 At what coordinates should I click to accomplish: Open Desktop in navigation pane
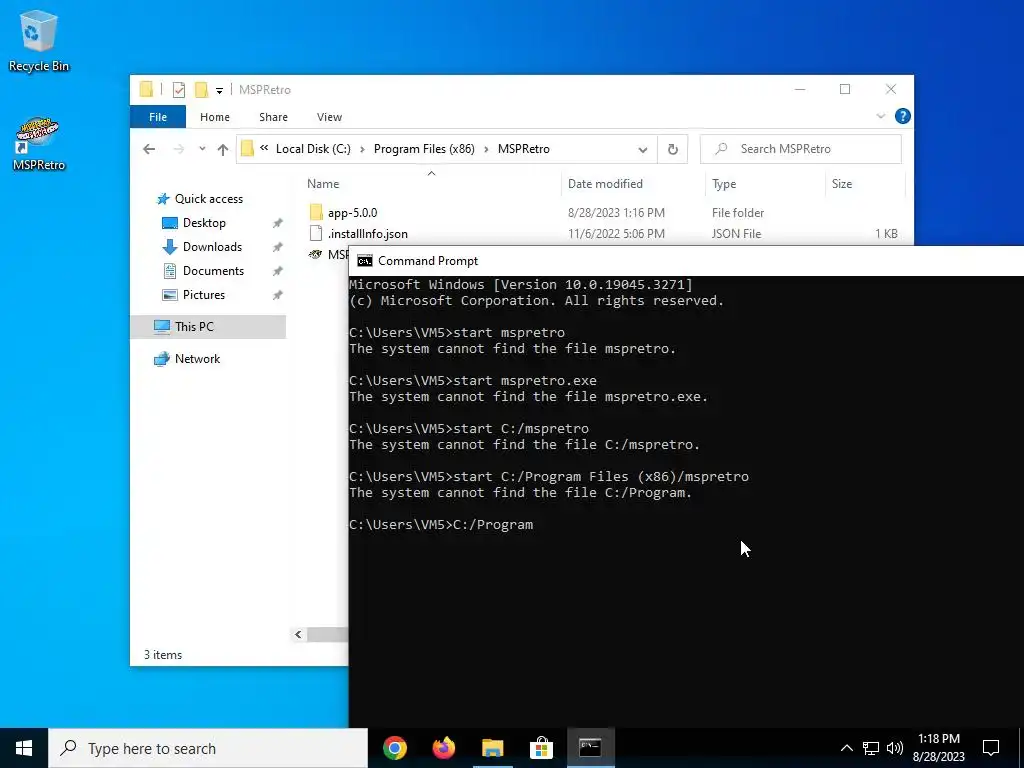click(x=204, y=223)
